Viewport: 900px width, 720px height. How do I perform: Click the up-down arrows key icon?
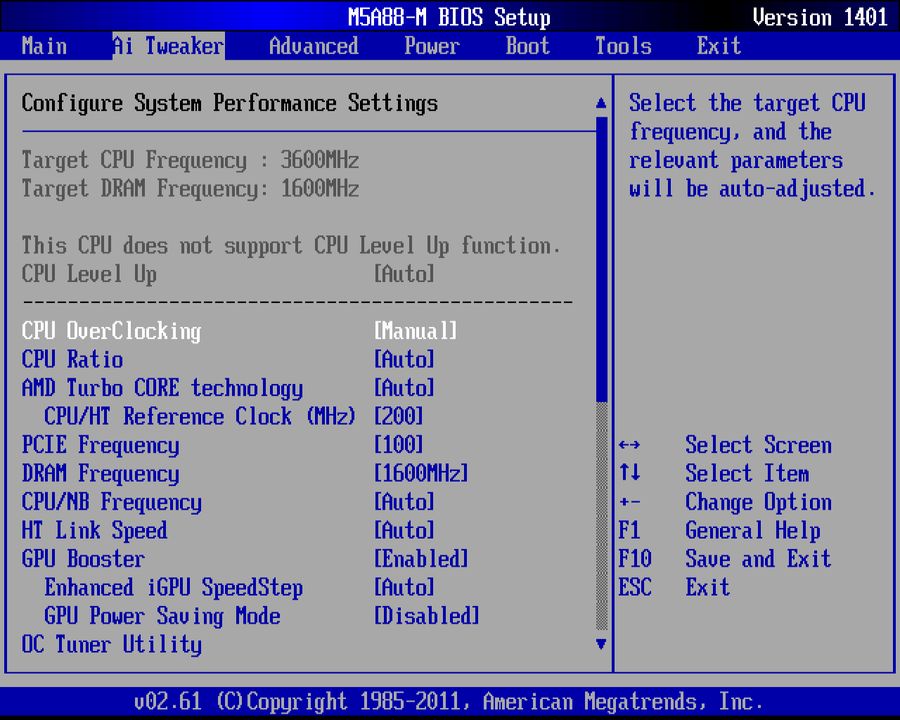(629, 473)
